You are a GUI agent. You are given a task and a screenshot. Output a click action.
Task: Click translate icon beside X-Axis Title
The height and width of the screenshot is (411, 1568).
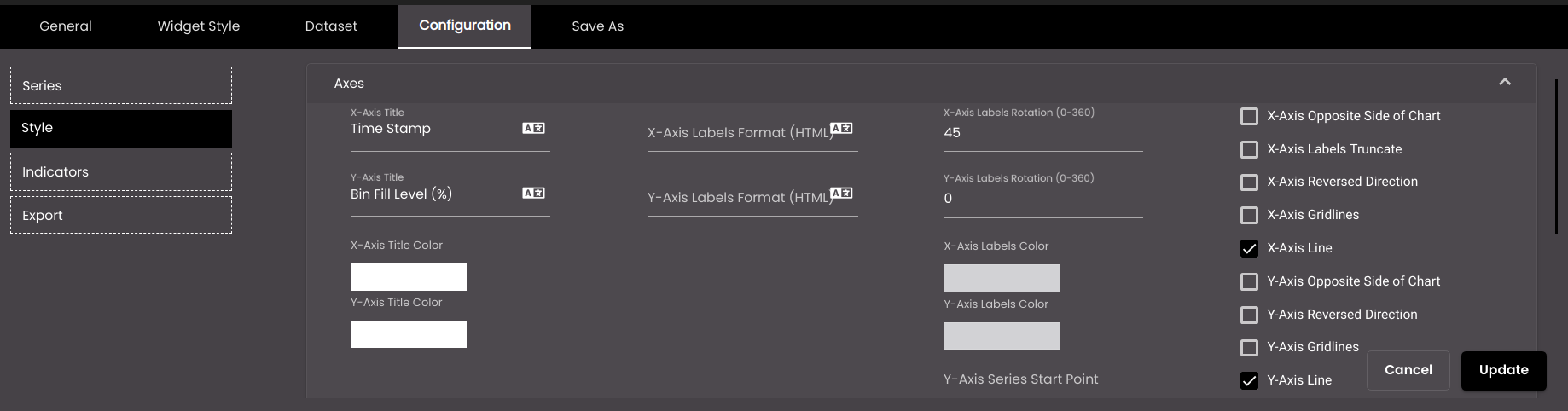[533, 128]
